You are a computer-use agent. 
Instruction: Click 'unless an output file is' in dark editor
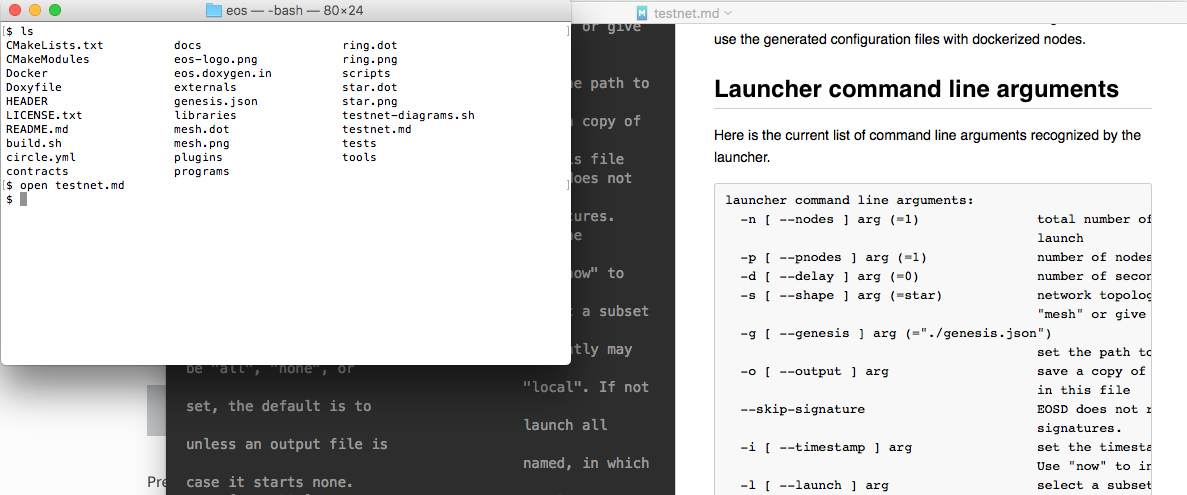click(x=287, y=444)
